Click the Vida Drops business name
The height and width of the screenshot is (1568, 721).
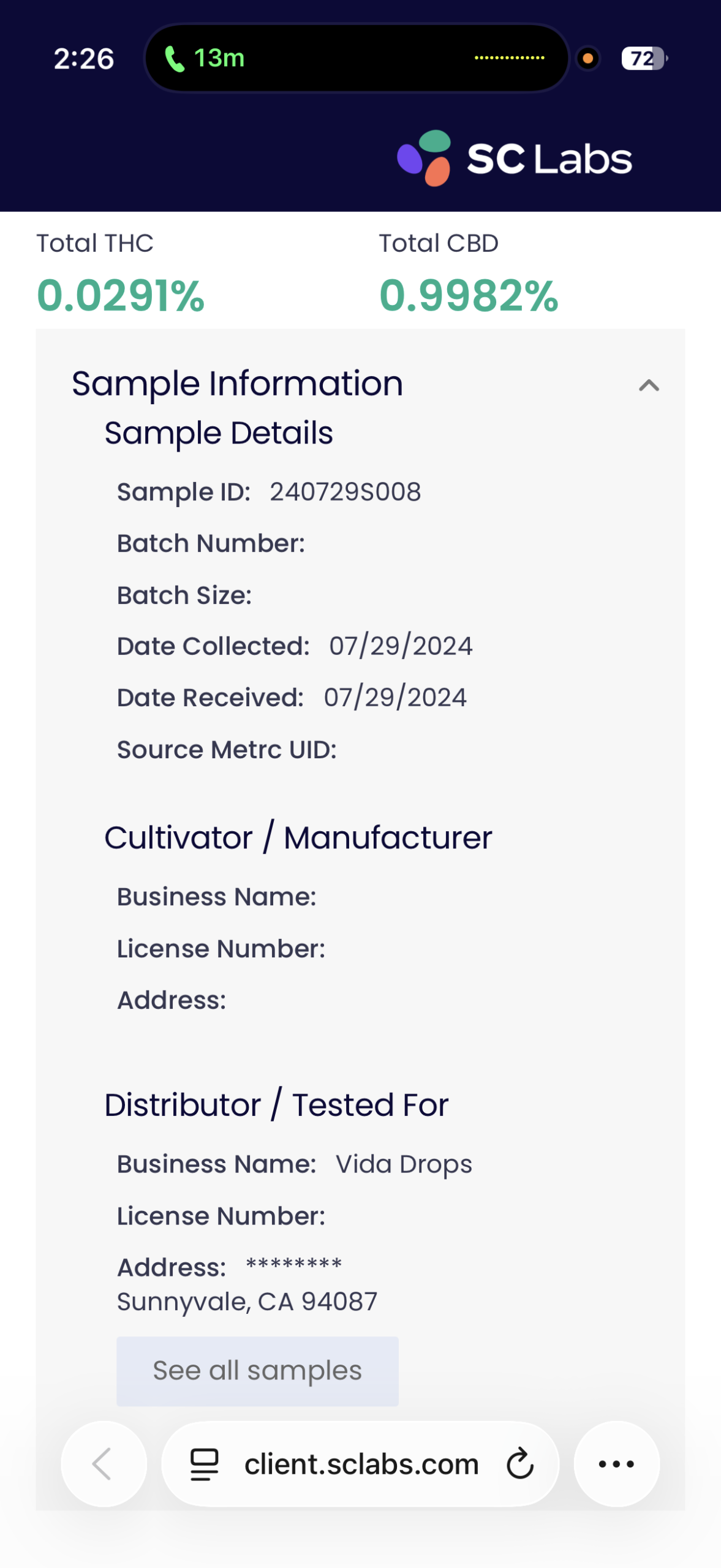[404, 1164]
